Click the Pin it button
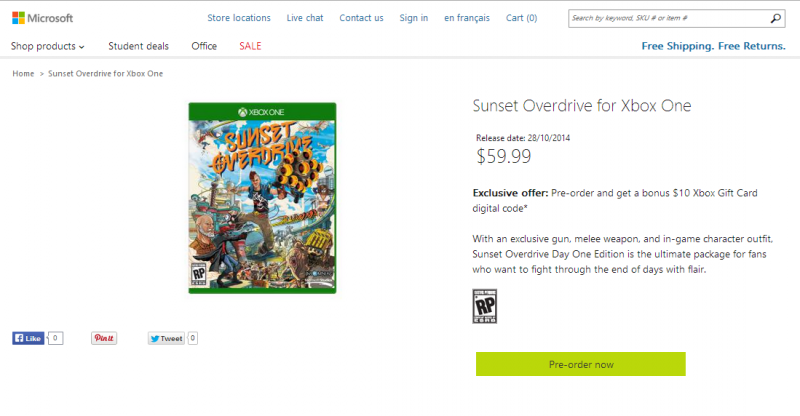The image size is (800, 416). point(104,338)
